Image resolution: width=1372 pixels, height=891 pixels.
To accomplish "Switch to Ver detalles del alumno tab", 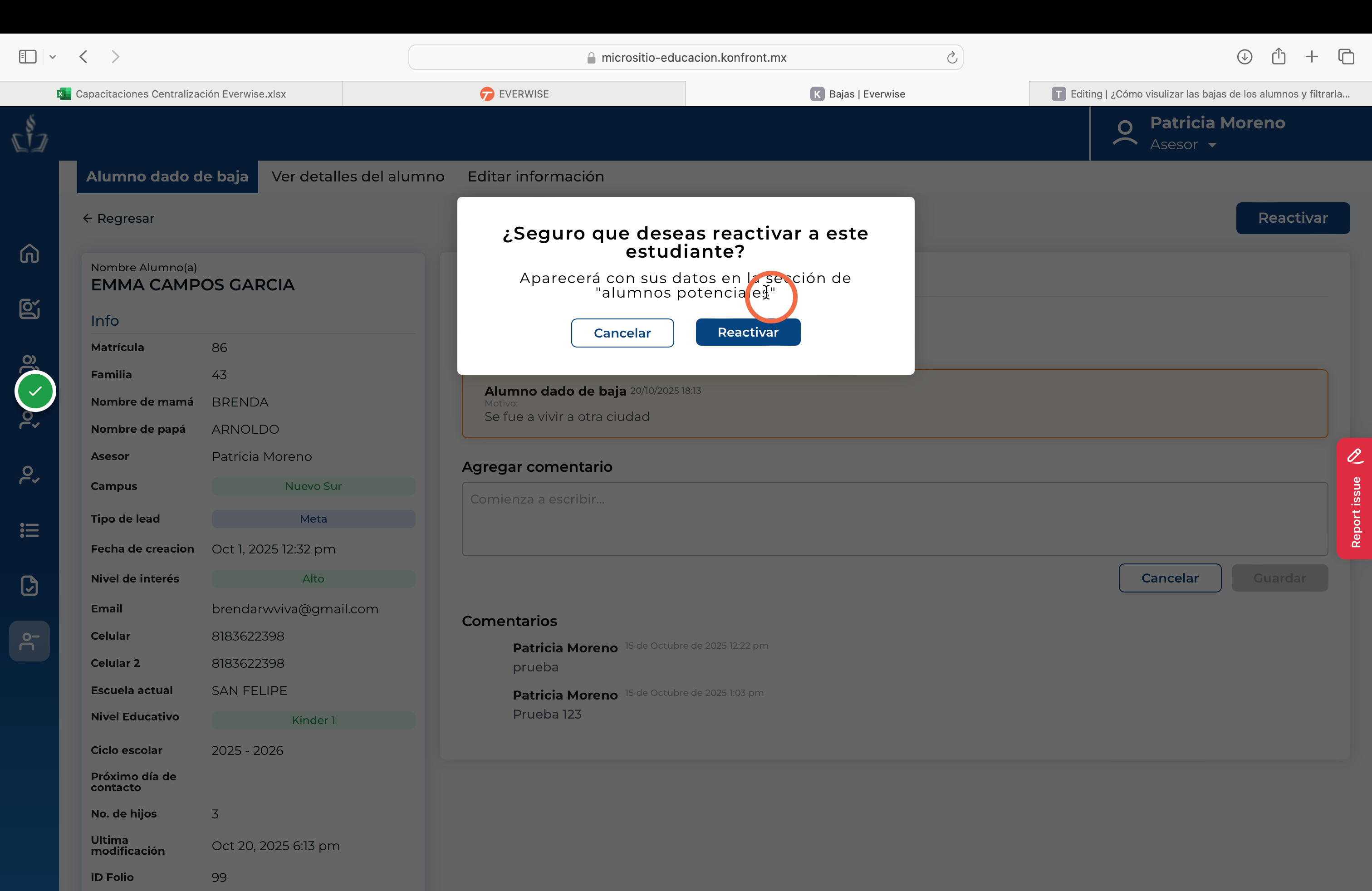I will [x=358, y=176].
